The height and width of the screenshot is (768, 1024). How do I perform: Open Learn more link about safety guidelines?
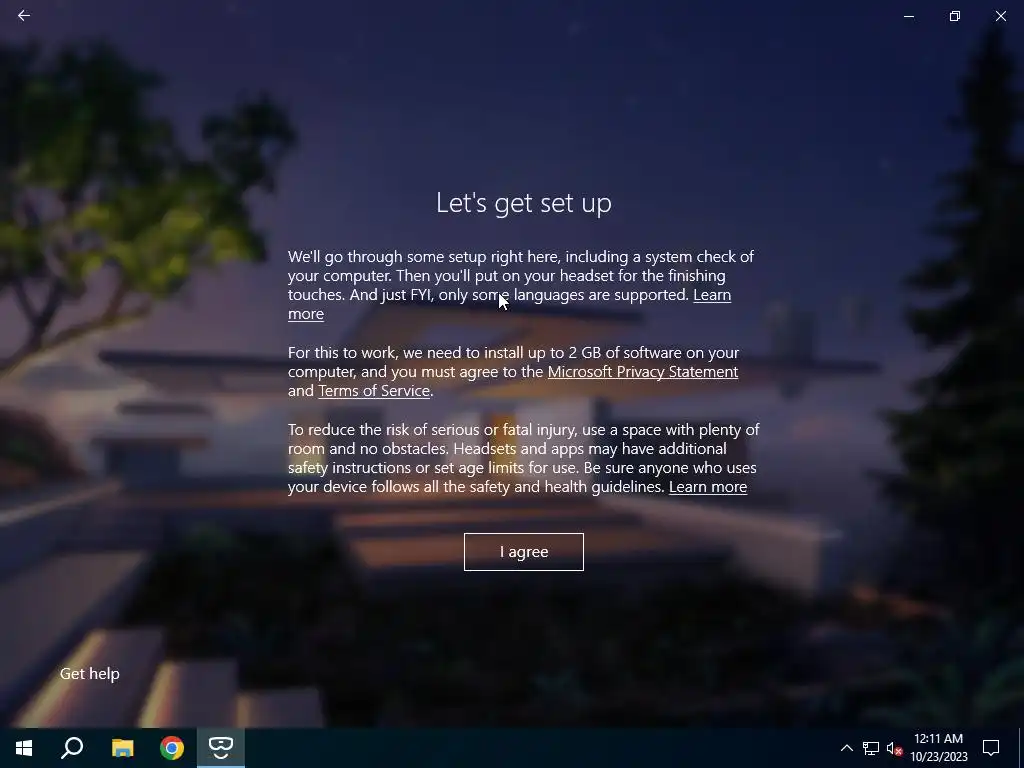click(708, 487)
